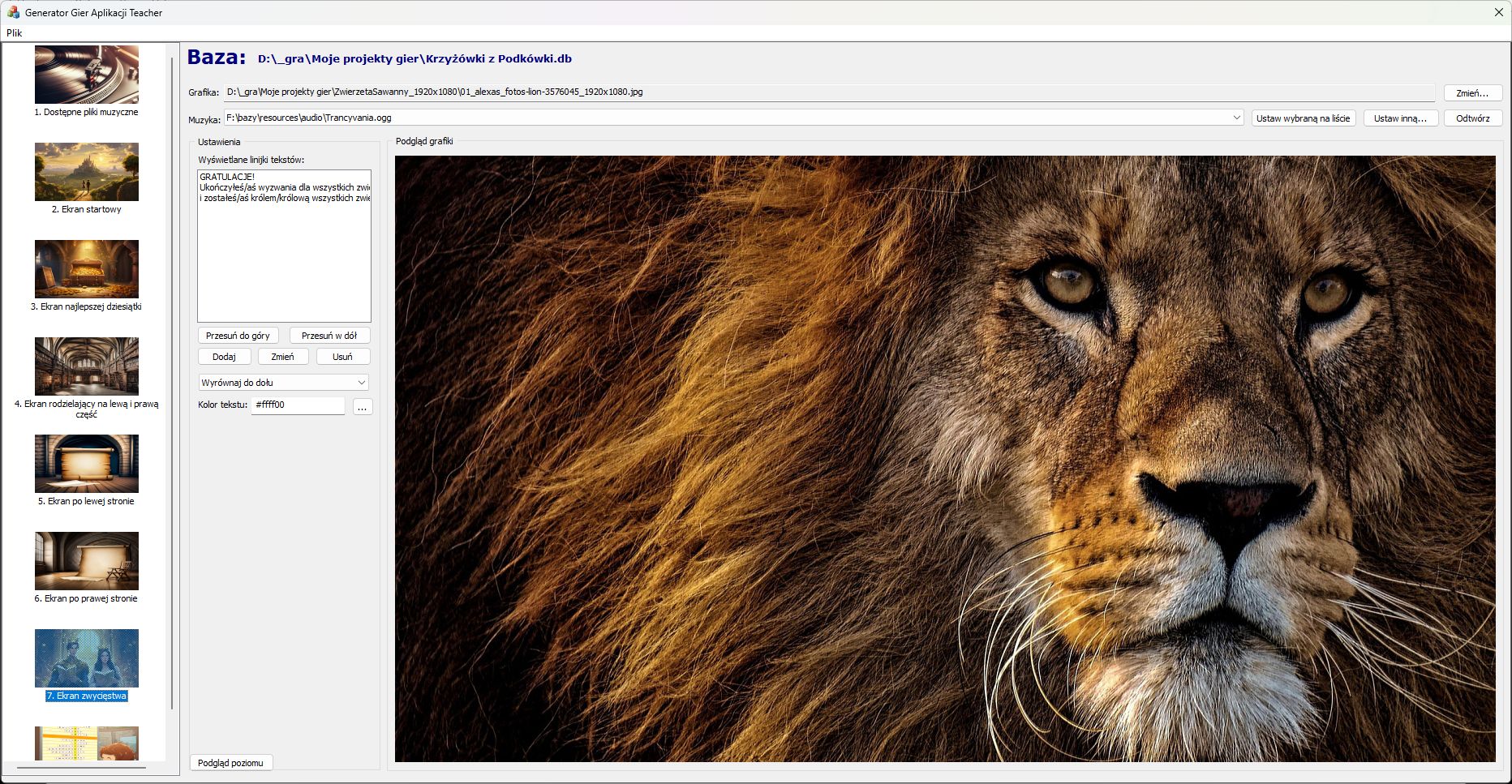Viewport: 1512px width, 784px height.
Task: Click the 'Ekran zwycięstwa' thumbnail image
Action: [x=87, y=658]
